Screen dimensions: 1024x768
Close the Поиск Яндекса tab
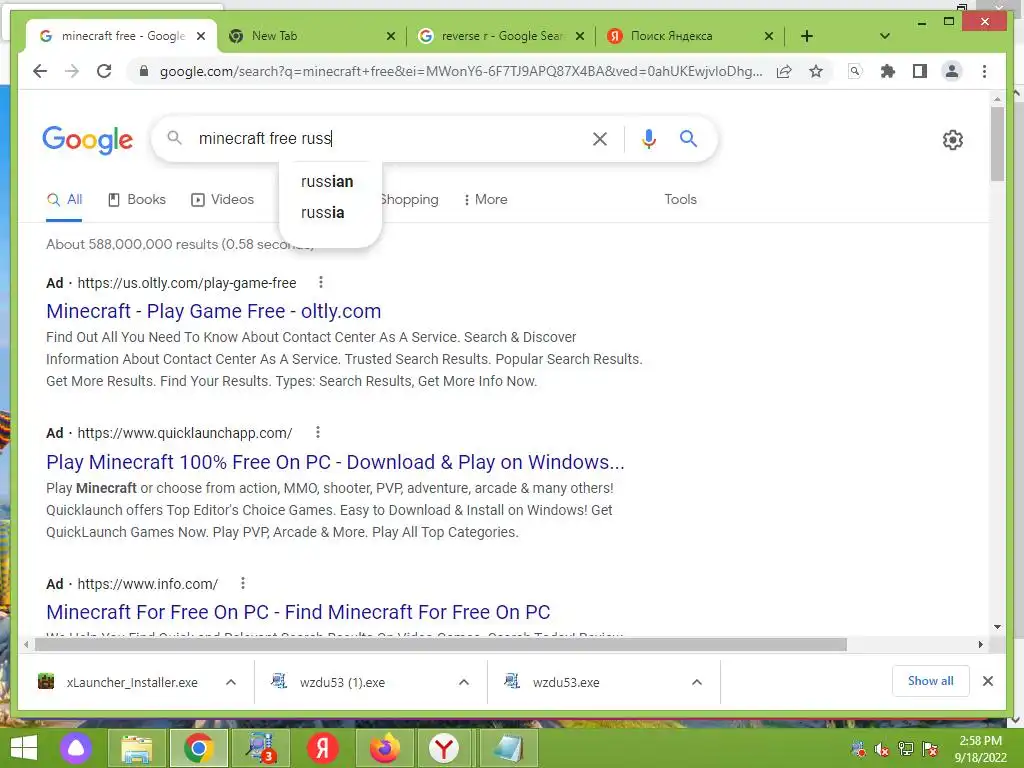[x=769, y=36]
